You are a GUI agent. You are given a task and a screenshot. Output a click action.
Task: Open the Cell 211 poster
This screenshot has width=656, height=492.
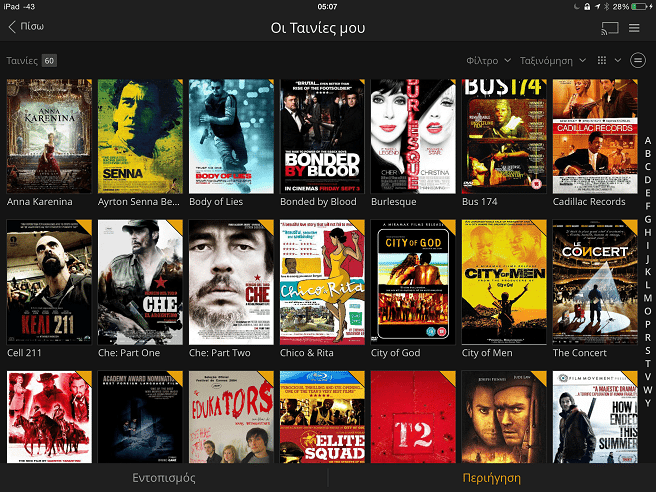pos(49,282)
